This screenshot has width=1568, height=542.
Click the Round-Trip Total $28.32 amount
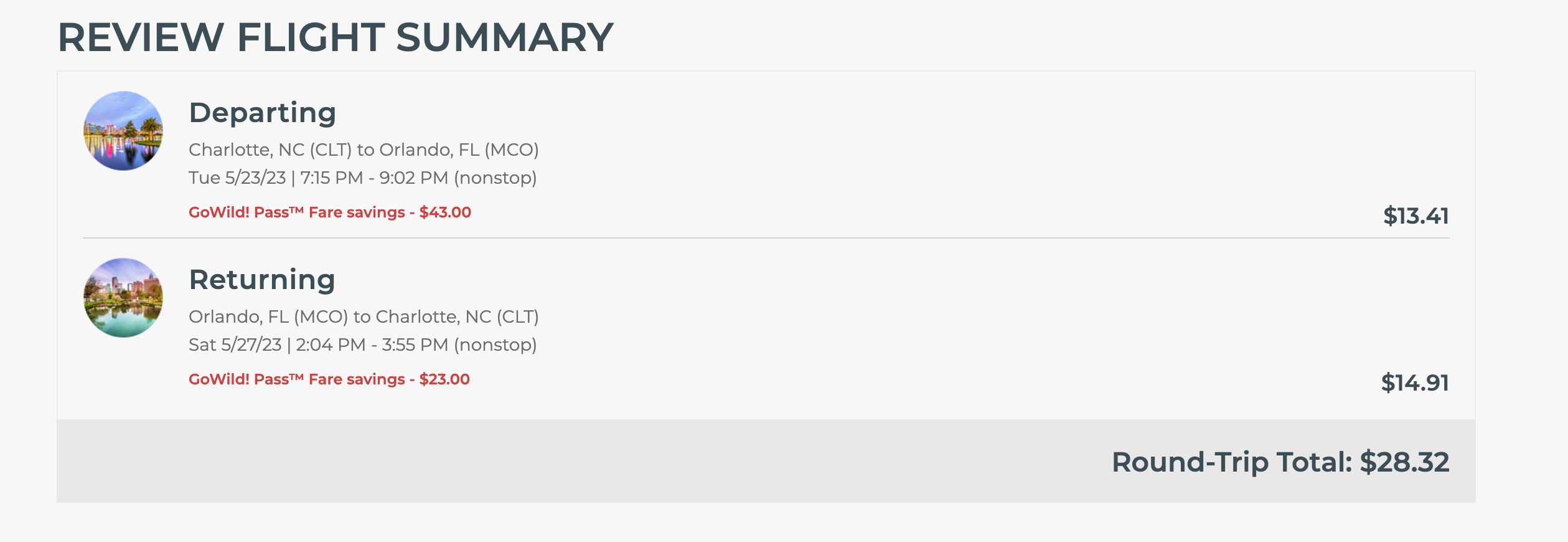pos(1404,462)
